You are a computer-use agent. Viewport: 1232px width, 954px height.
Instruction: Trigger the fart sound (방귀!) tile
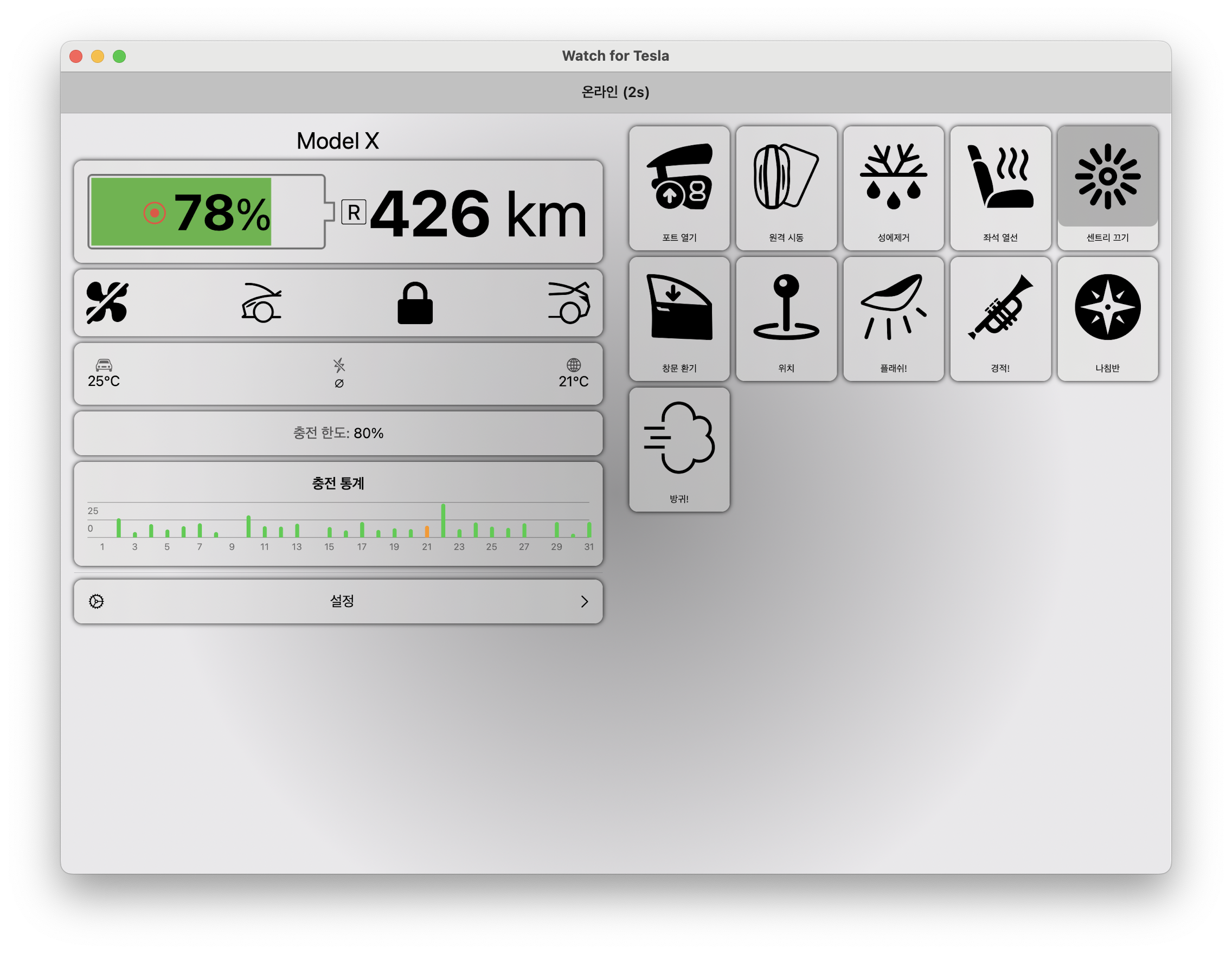point(679,449)
